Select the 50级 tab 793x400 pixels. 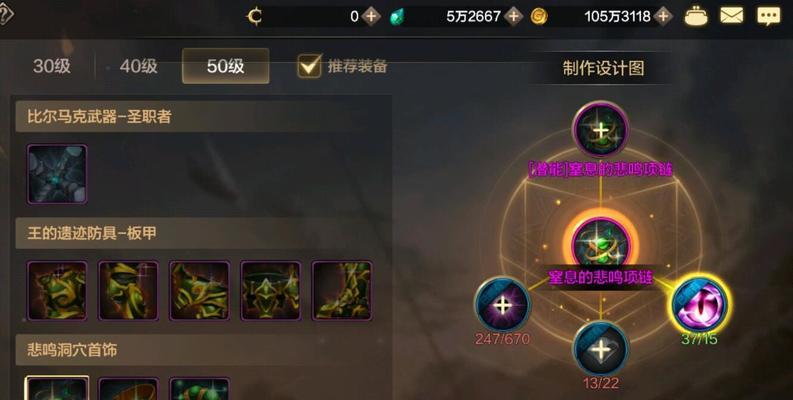[x=226, y=66]
